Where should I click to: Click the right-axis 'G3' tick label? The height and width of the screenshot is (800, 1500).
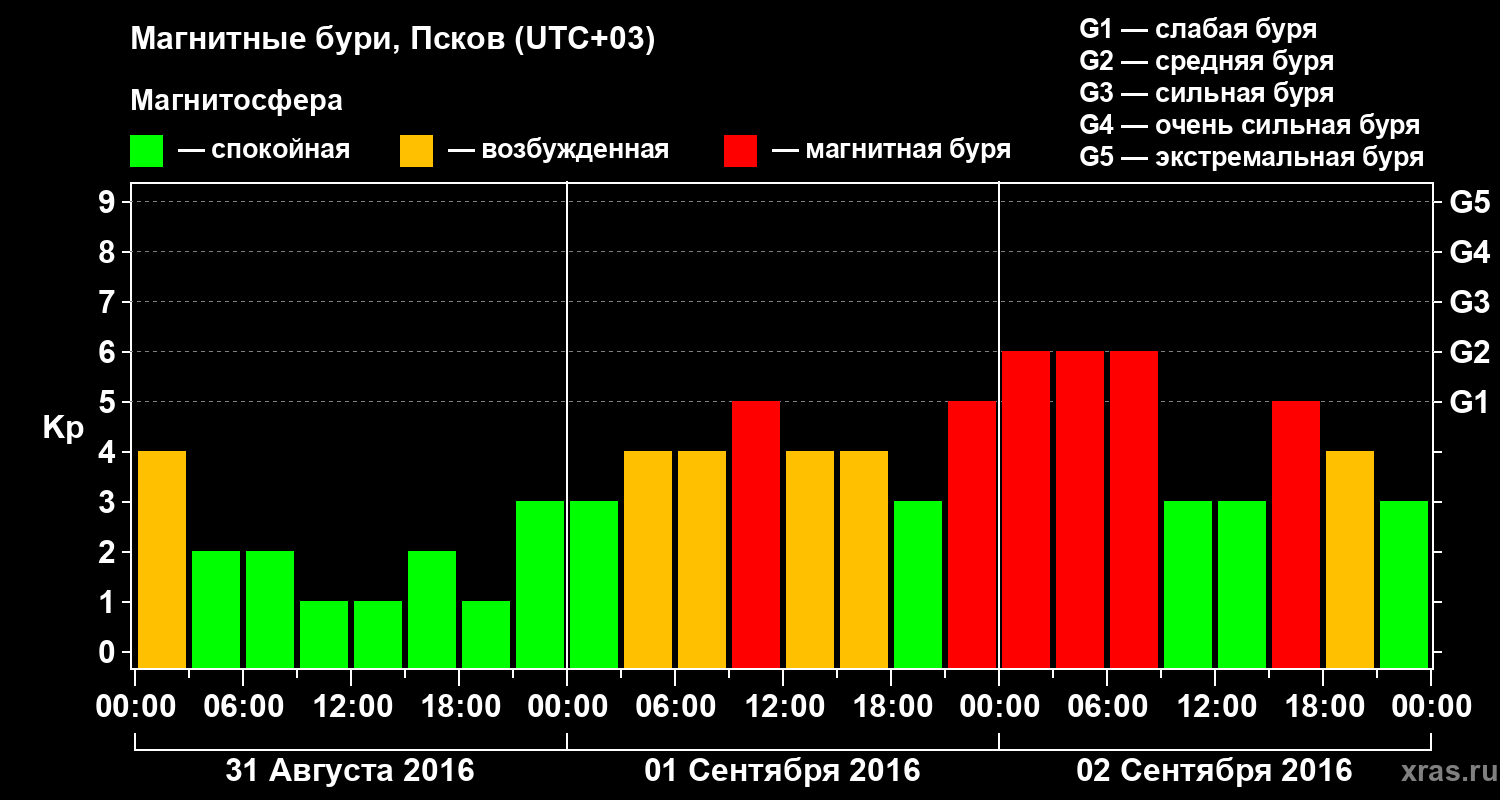(x=1469, y=302)
